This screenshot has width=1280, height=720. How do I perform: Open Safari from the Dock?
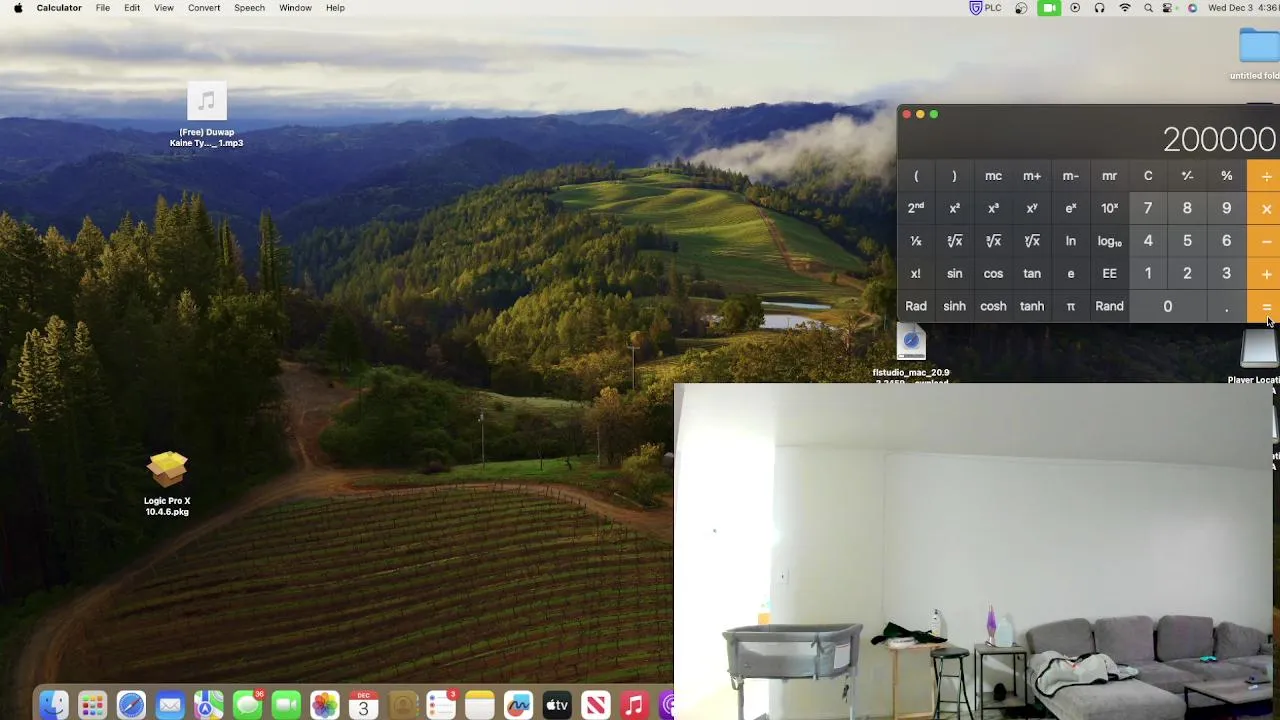pos(131,705)
